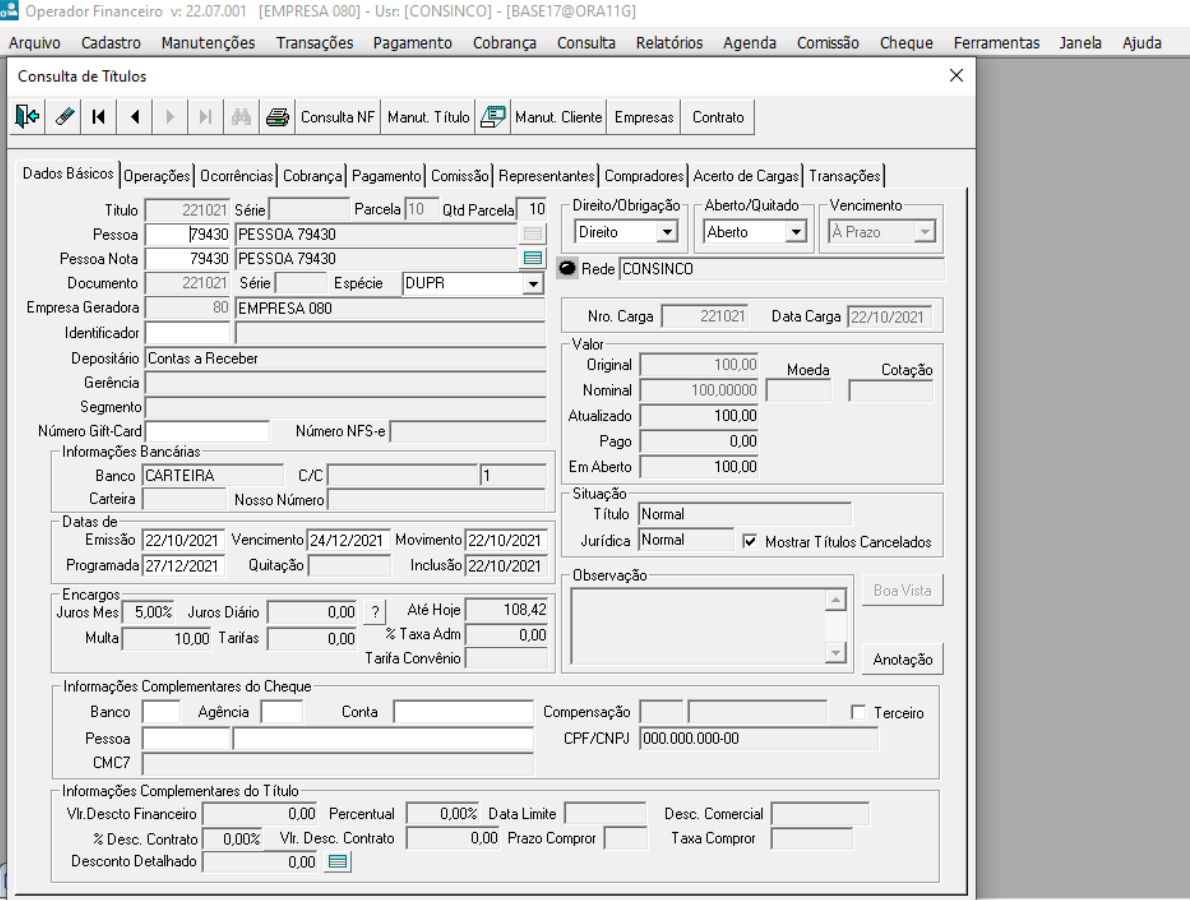
Task: Click the black circle icon beside Rede
Action: pyautogui.click(x=568, y=269)
